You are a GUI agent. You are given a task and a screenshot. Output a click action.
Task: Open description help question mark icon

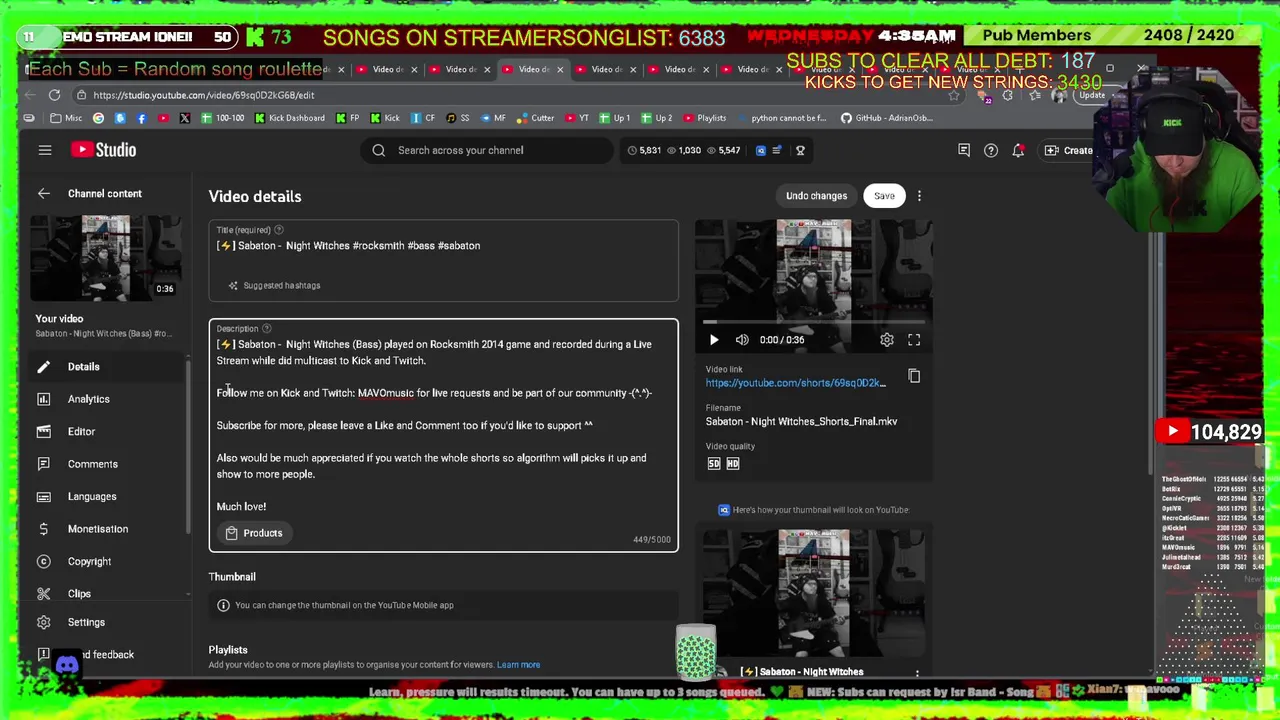[x=266, y=329]
